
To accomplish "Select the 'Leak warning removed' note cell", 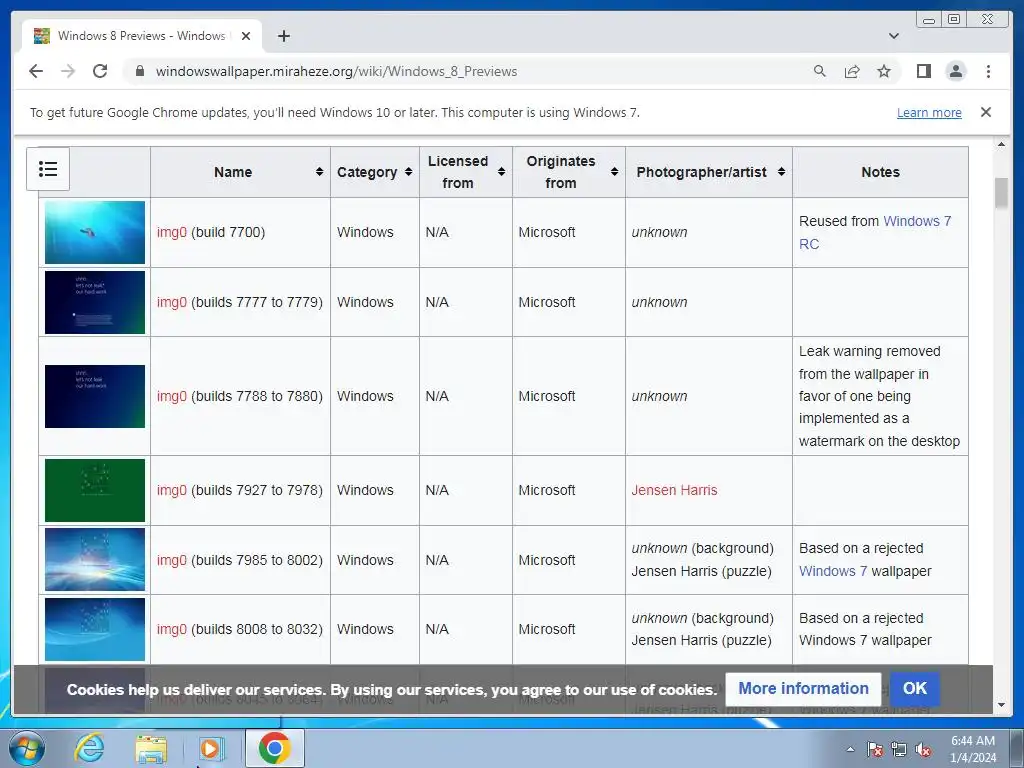I will (x=880, y=396).
